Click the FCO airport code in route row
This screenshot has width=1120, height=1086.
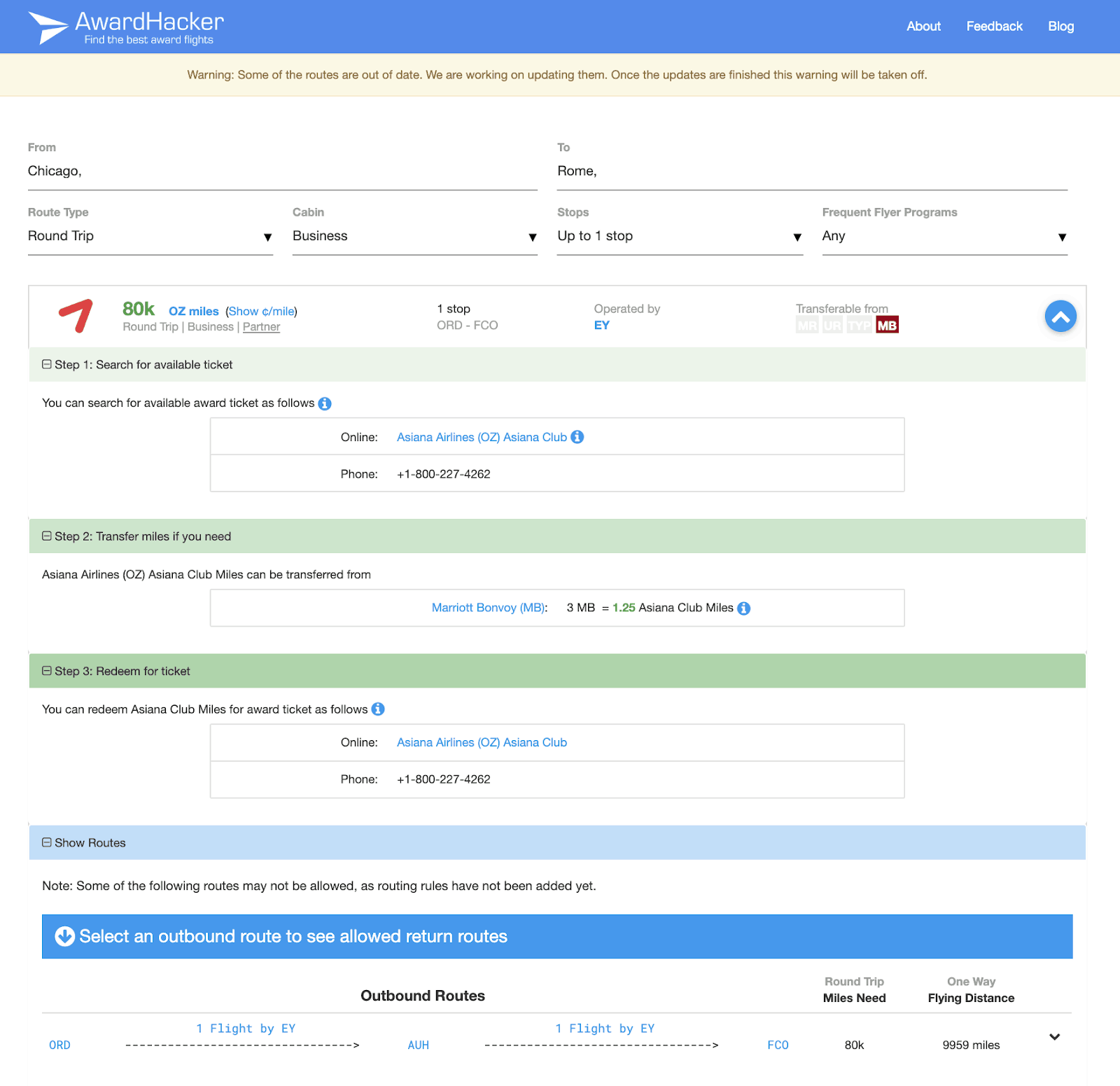pyautogui.click(x=778, y=1045)
